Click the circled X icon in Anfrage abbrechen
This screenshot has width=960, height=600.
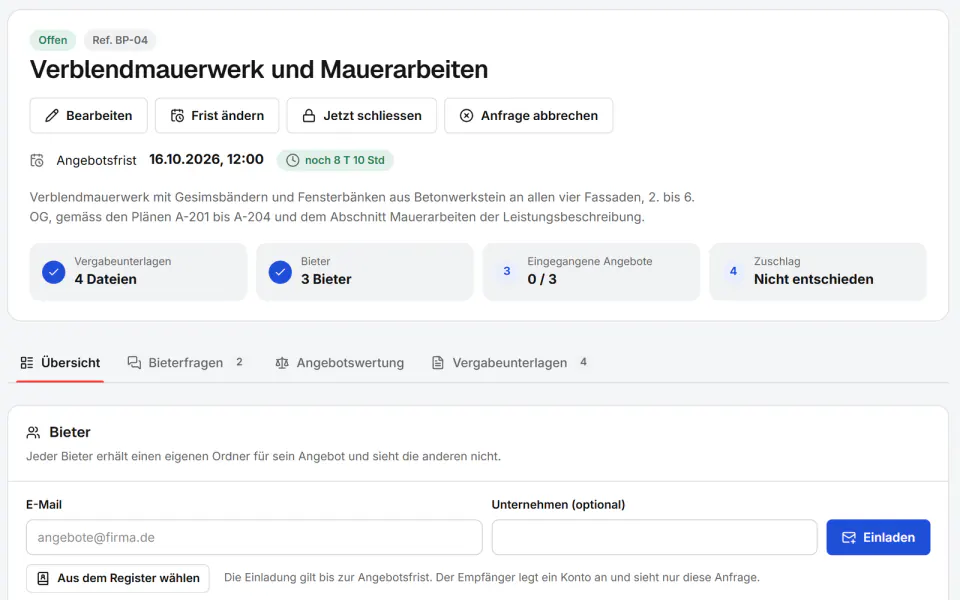click(467, 116)
